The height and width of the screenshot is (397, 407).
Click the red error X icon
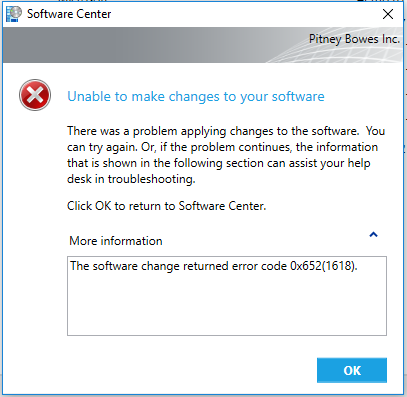point(35,95)
